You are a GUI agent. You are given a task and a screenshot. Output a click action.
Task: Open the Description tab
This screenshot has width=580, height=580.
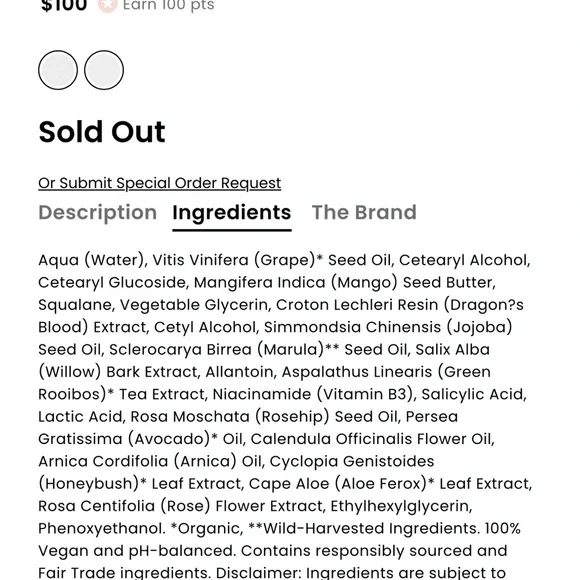click(x=98, y=212)
